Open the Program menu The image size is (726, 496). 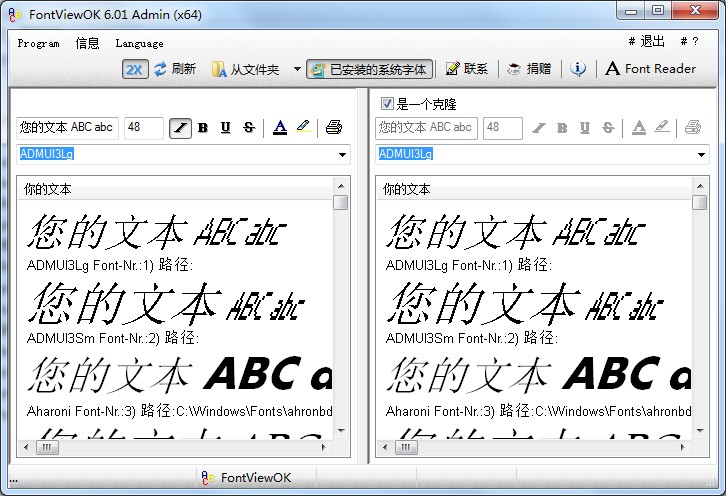pos(38,43)
